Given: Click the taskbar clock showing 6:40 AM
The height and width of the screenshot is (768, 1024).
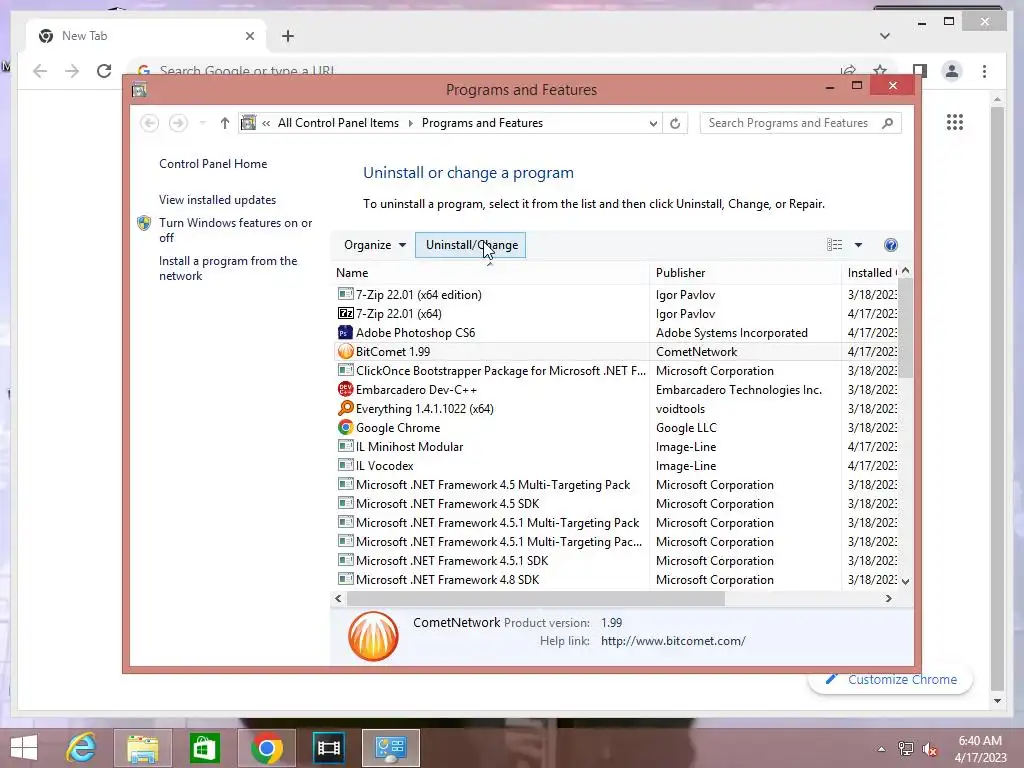Looking at the screenshot, I should click(x=980, y=748).
